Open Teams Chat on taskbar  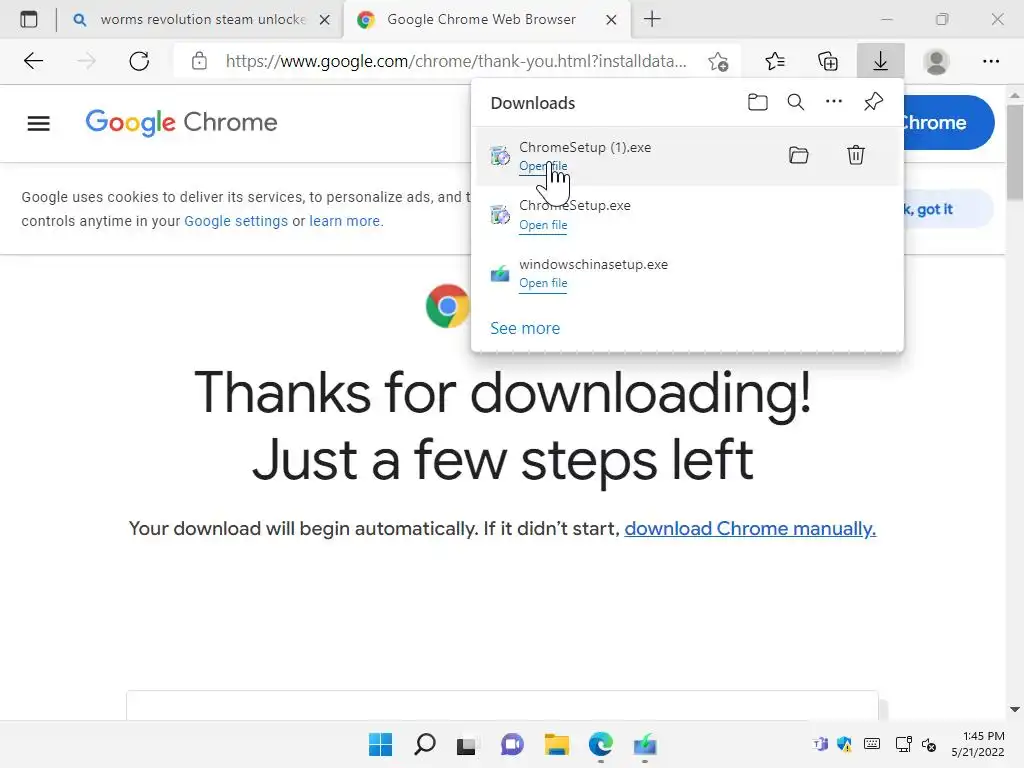tap(512, 744)
